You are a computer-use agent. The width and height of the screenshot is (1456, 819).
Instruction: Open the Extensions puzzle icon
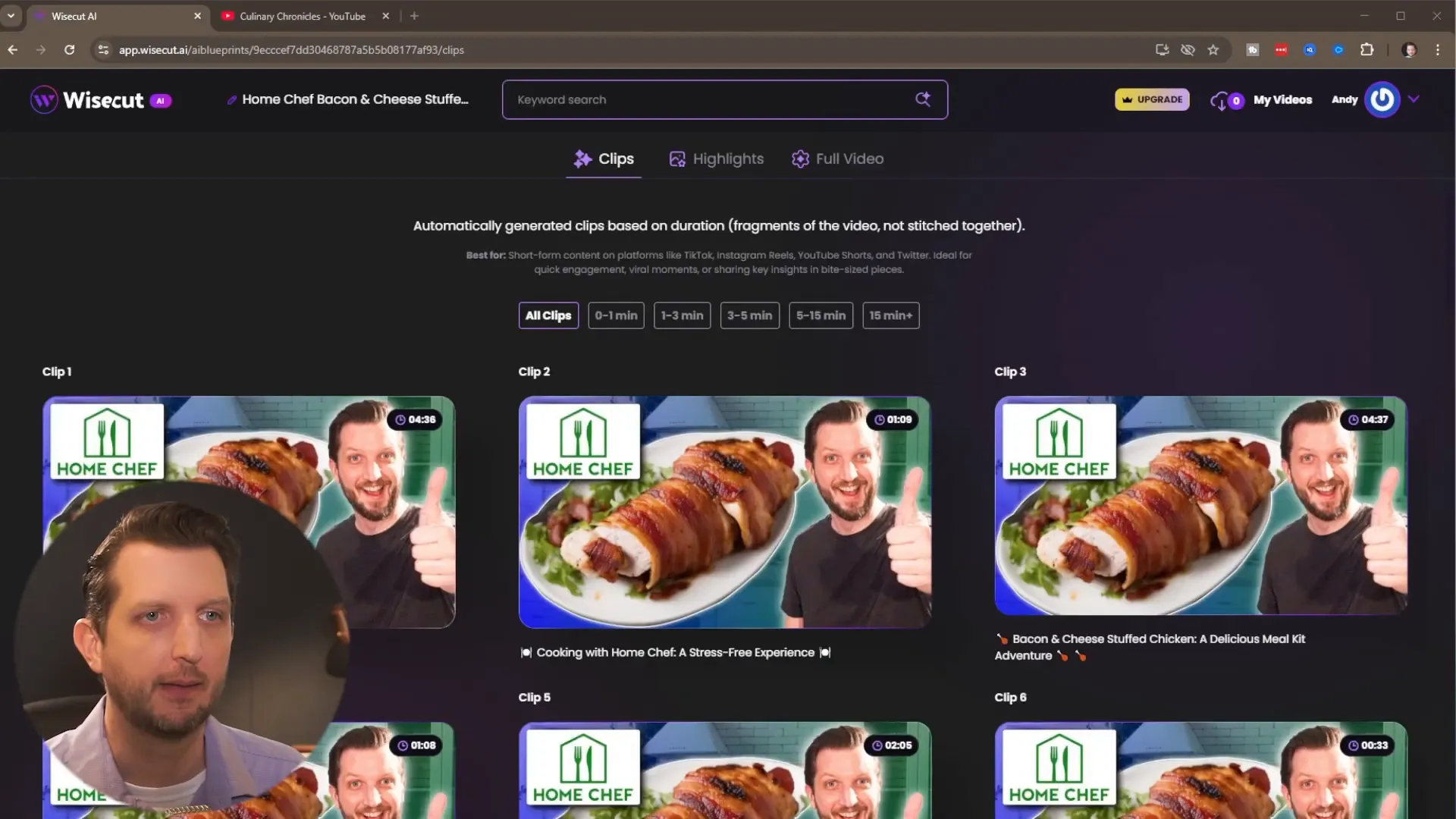[1367, 50]
